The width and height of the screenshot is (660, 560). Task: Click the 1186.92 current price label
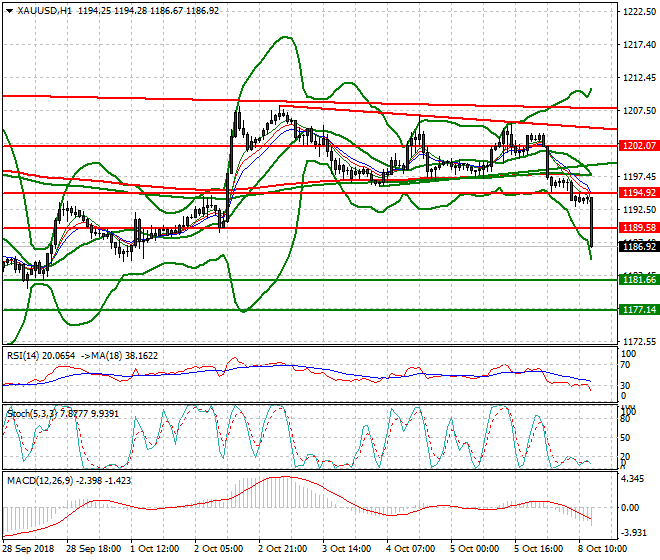[x=639, y=246]
